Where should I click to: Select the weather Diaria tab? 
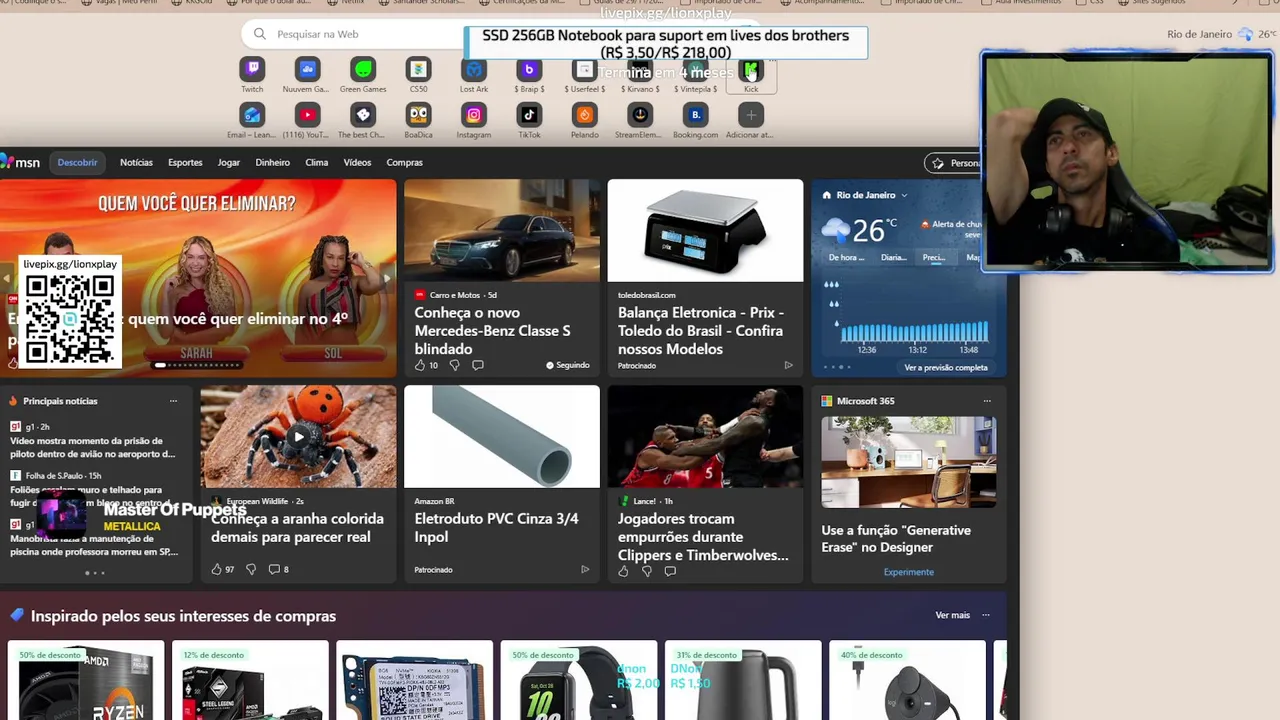click(x=893, y=257)
